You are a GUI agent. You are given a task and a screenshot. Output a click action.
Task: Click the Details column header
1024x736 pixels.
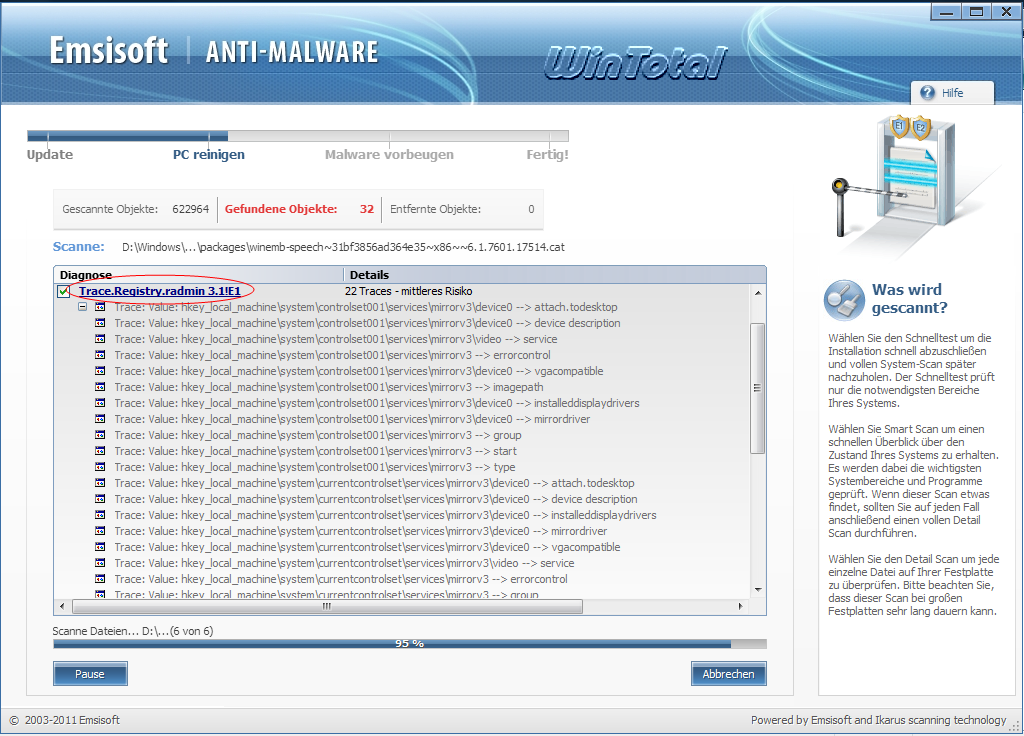[554, 275]
